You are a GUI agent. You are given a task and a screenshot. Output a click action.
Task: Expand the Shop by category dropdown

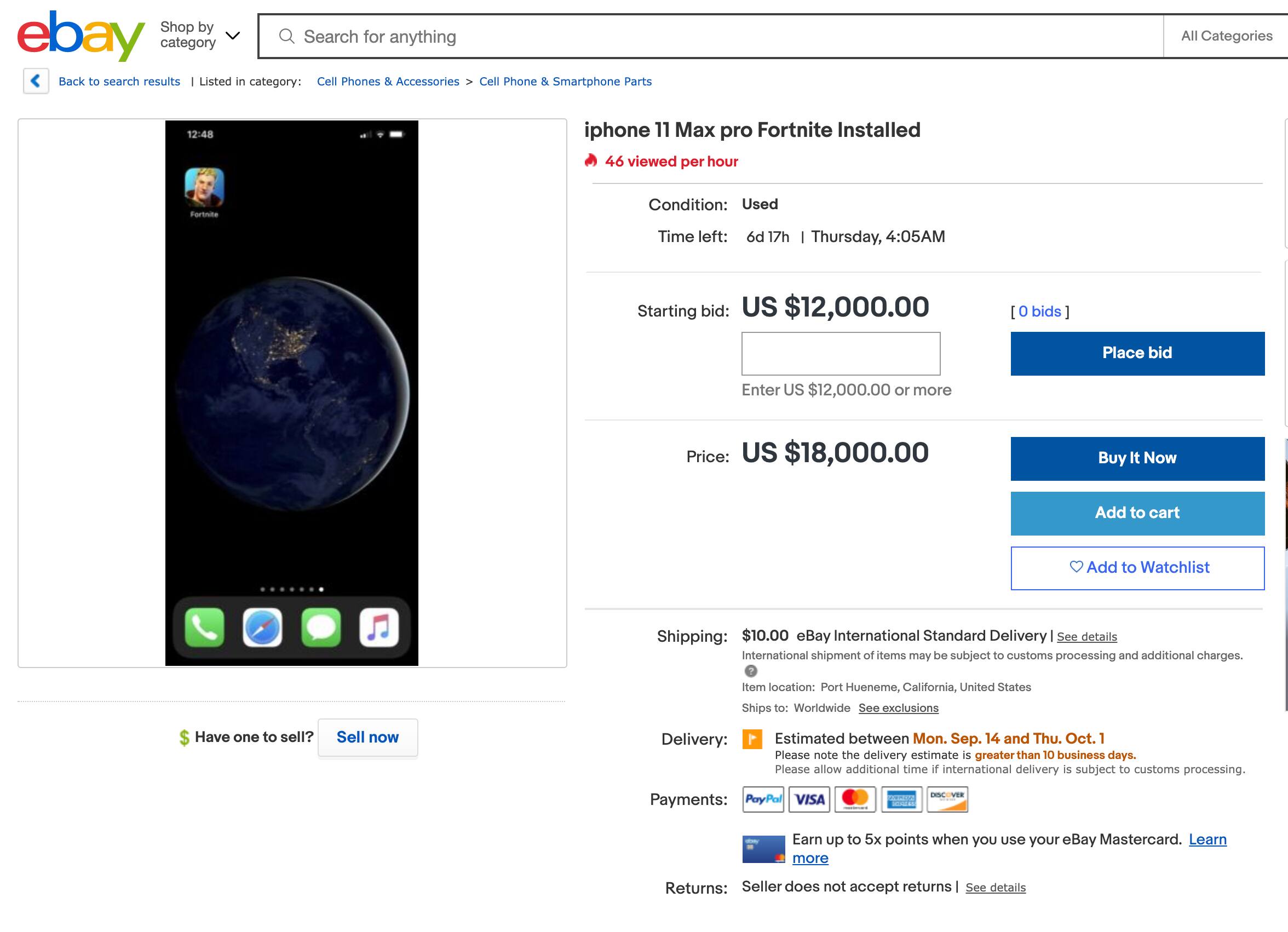(x=200, y=35)
